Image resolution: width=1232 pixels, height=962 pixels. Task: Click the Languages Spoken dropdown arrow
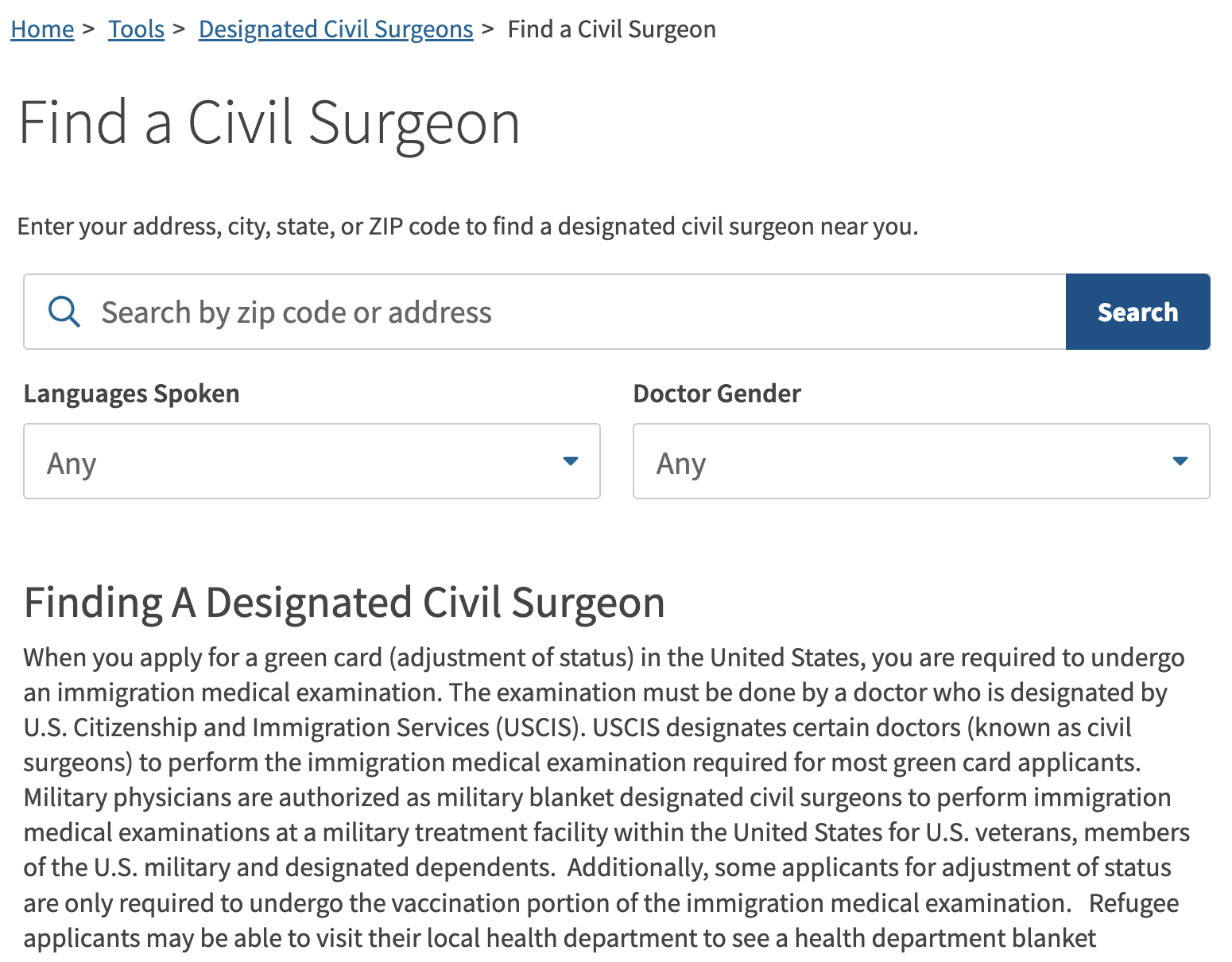(570, 461)
